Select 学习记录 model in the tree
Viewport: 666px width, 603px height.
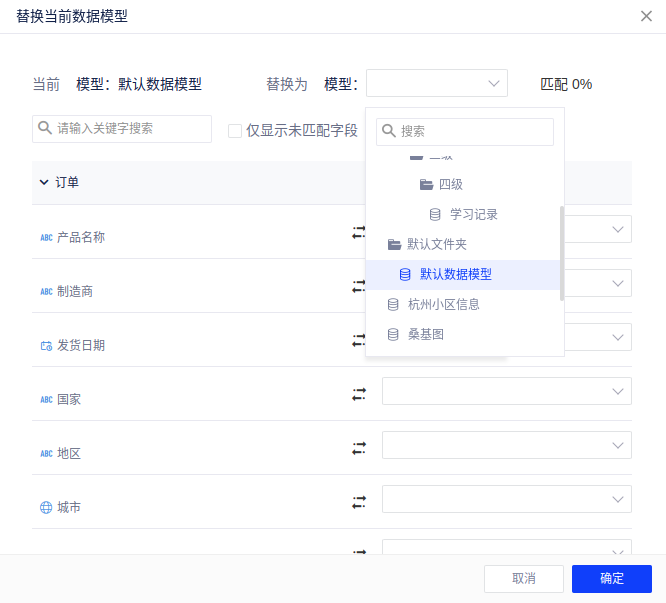473,214
